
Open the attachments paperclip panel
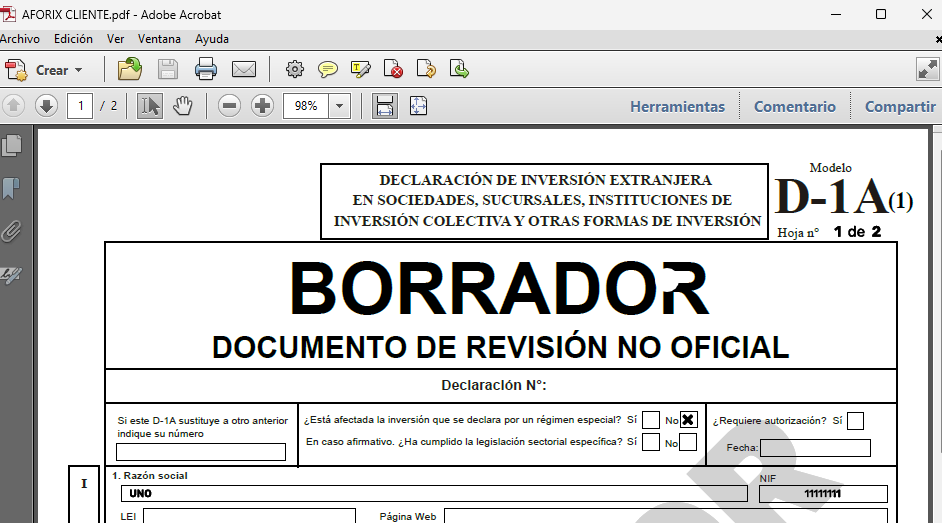tap(12, 231)
